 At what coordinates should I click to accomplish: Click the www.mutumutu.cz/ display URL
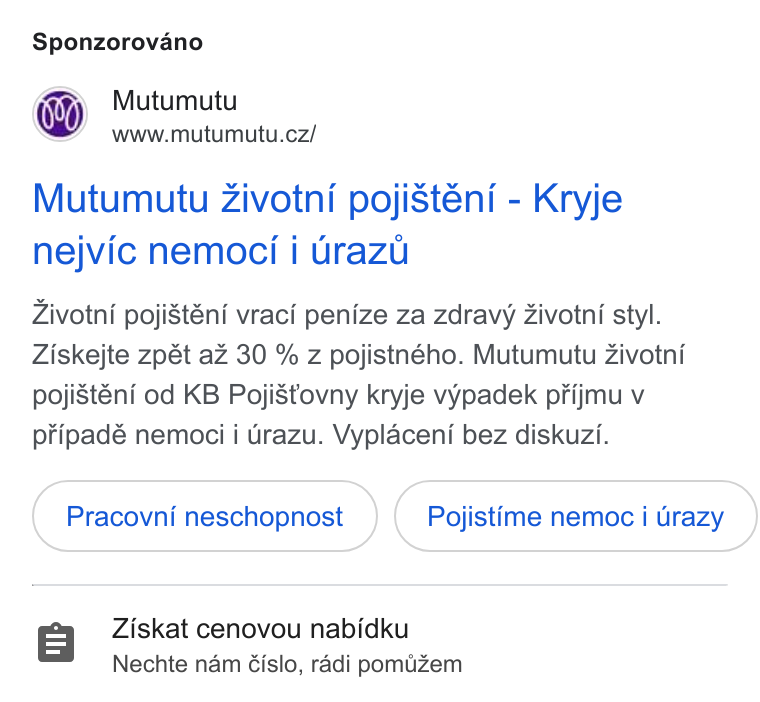click(214, 134)
